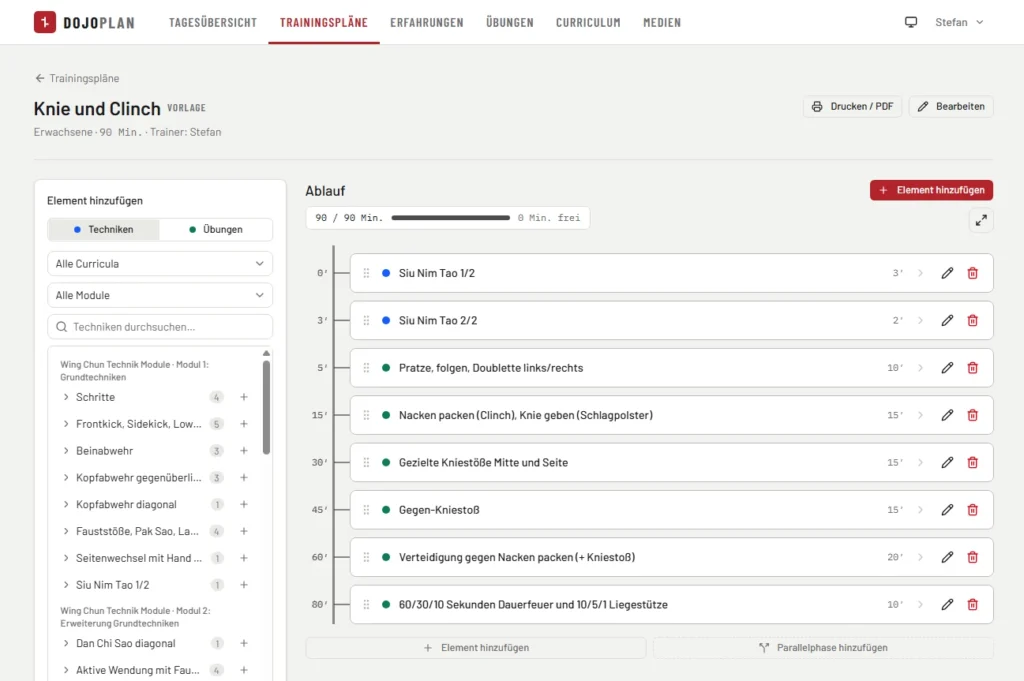Delete the Pratze, folgen, Doublette element
Screen dimensions: 1024x681
pos(972,368)
